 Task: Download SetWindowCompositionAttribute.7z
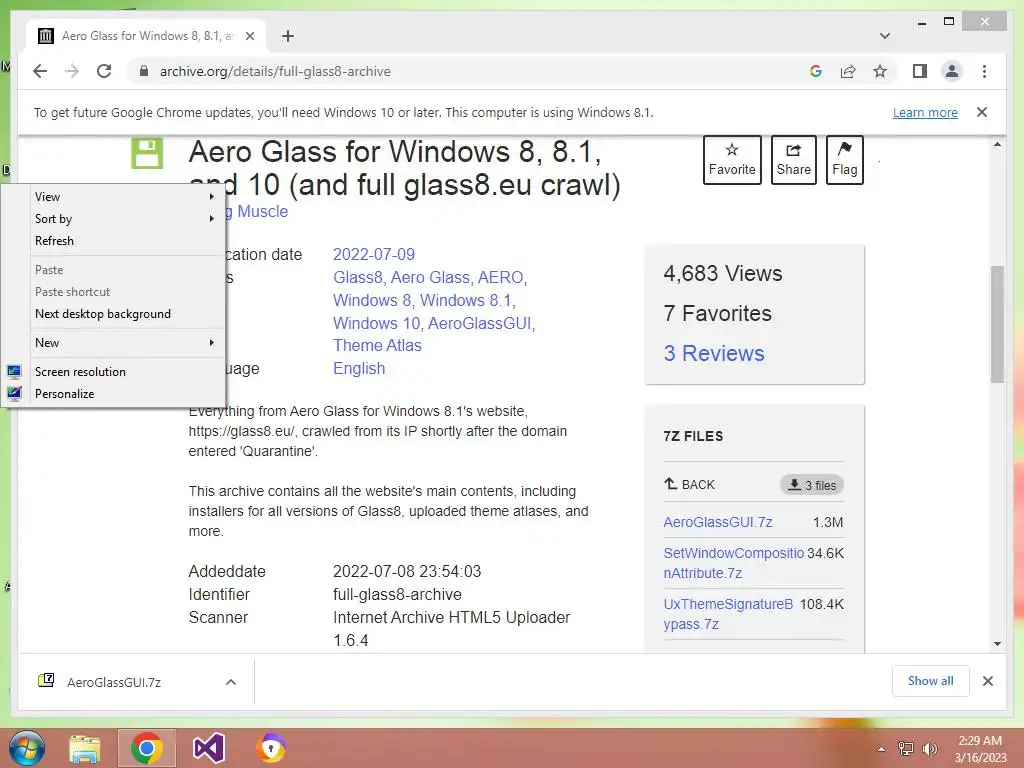733,563
